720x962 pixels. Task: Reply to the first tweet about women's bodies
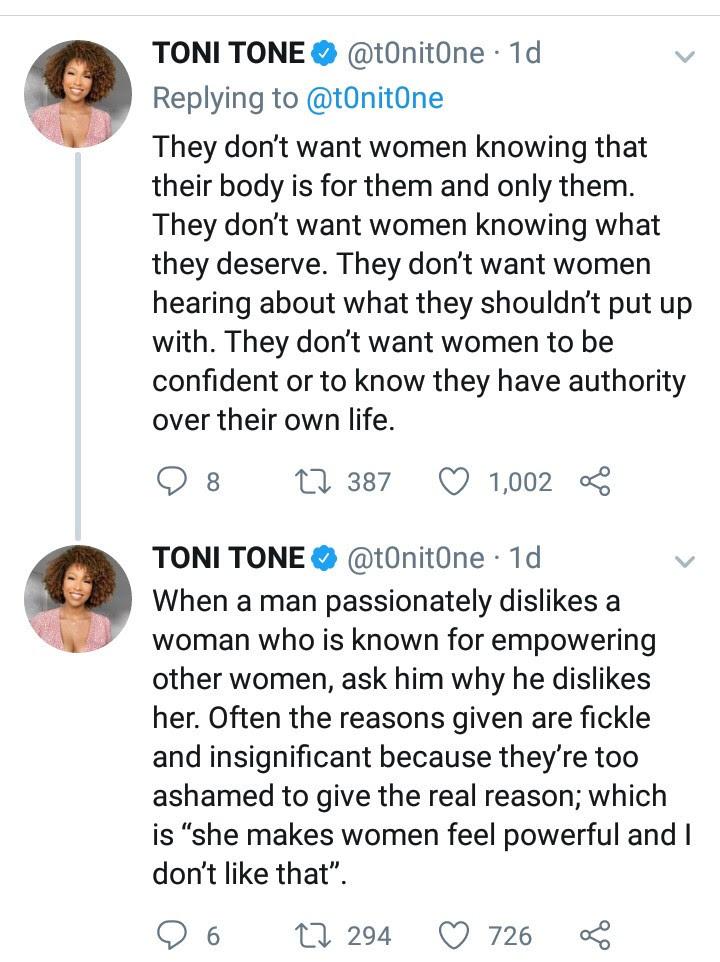(174, 482)
